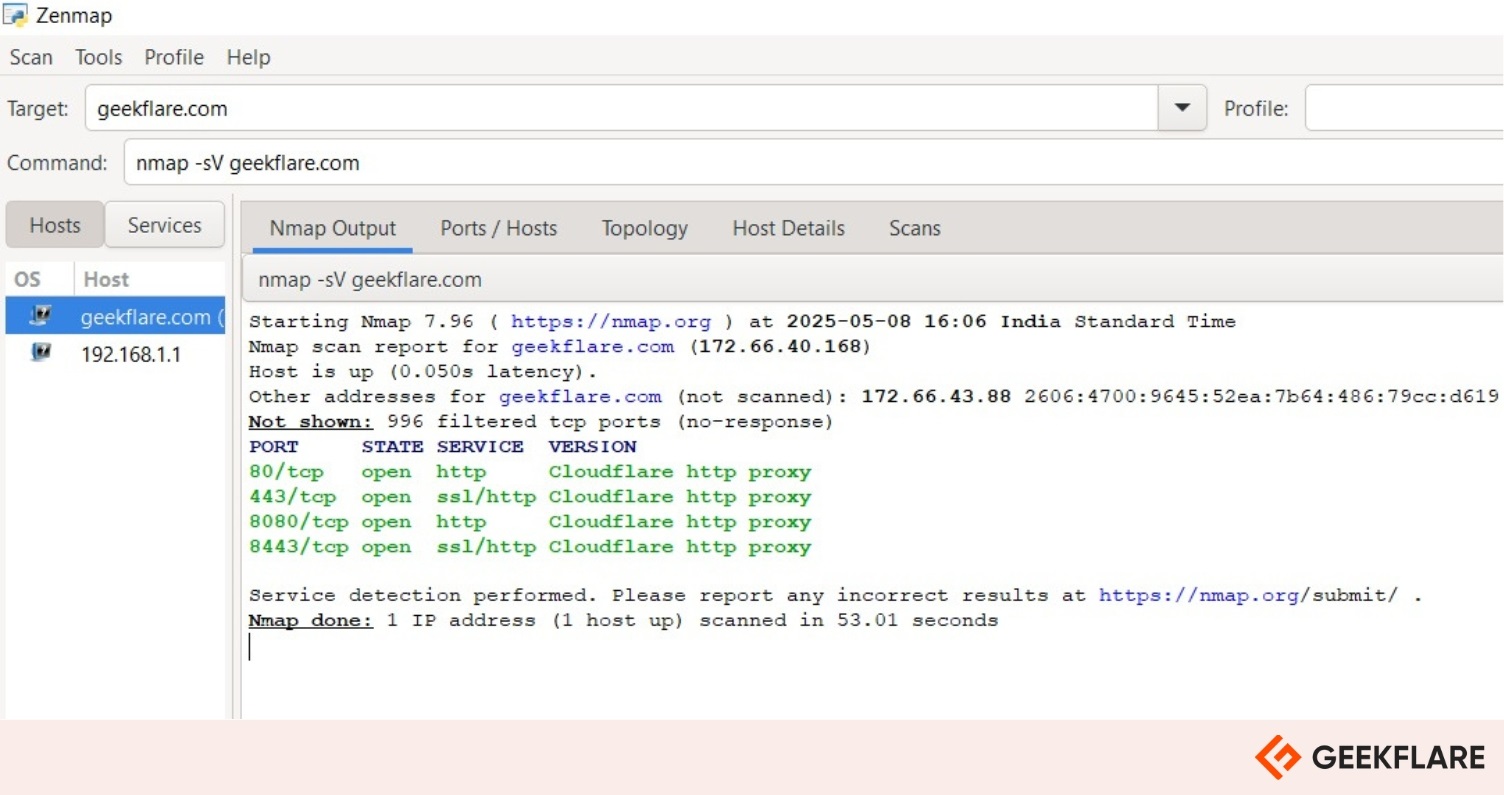
Task: Click the address 172.66.43.88
Action: click(936, 396)
